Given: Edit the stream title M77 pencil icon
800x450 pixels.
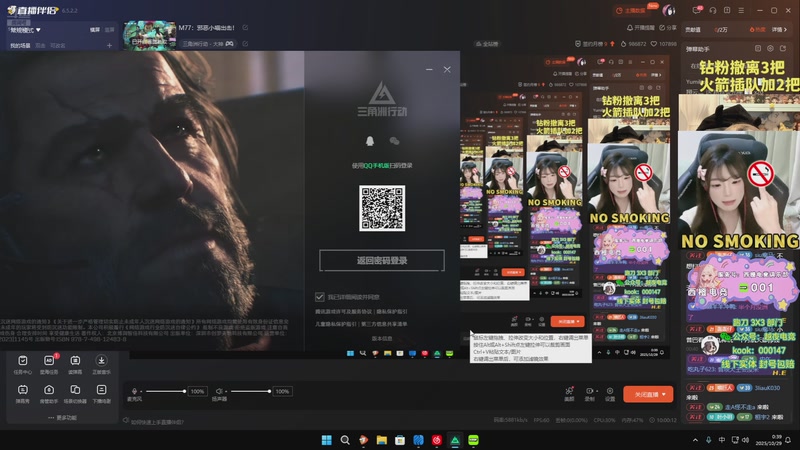Looking at the screenshot, I should pos(245,28).
